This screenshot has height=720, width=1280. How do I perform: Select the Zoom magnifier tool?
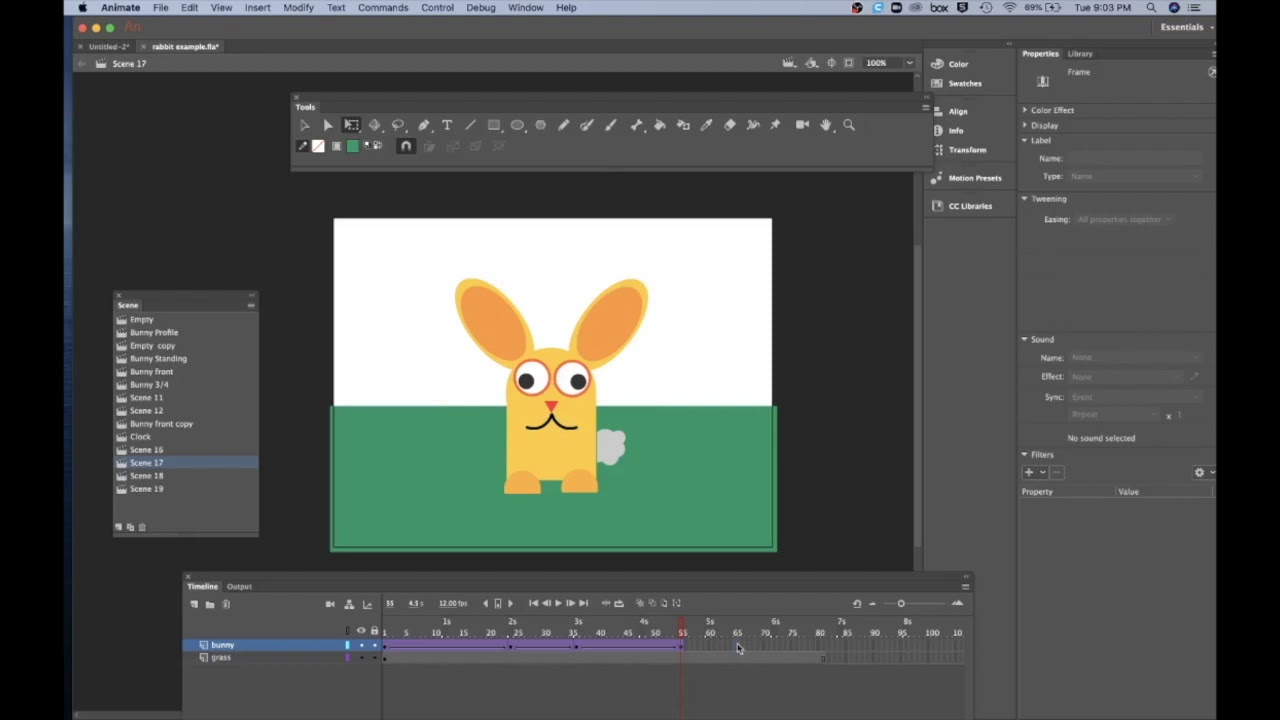[849, 125]
